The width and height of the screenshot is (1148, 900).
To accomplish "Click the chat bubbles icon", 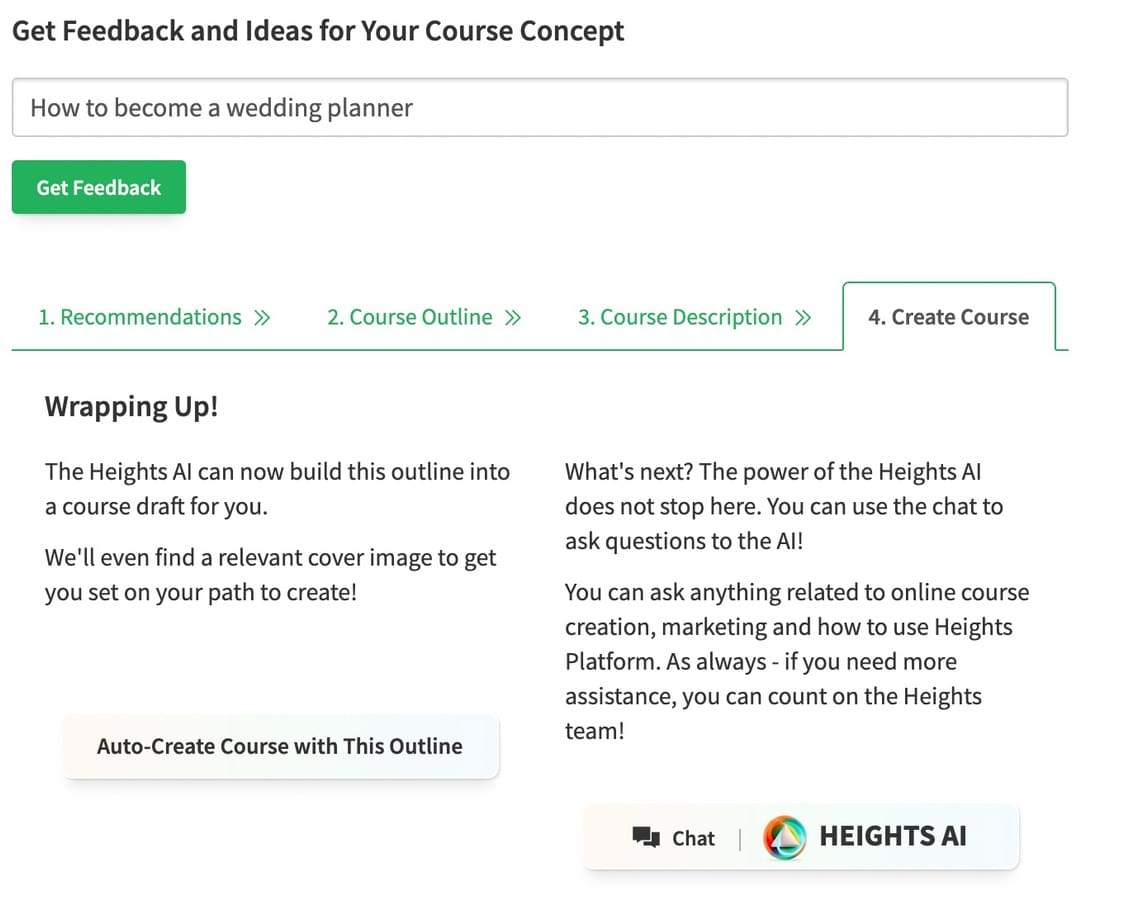I will click(646, 837).
